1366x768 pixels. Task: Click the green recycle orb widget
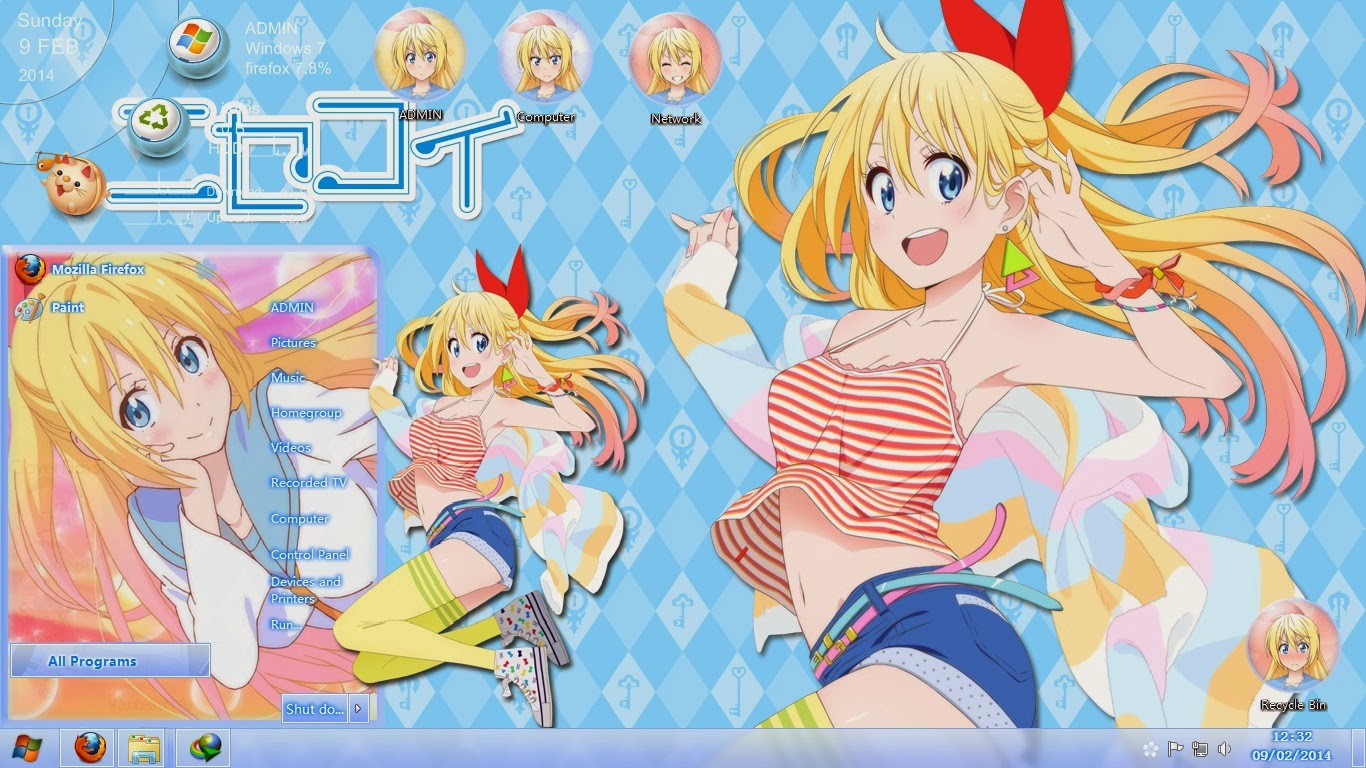coord(157,126)
